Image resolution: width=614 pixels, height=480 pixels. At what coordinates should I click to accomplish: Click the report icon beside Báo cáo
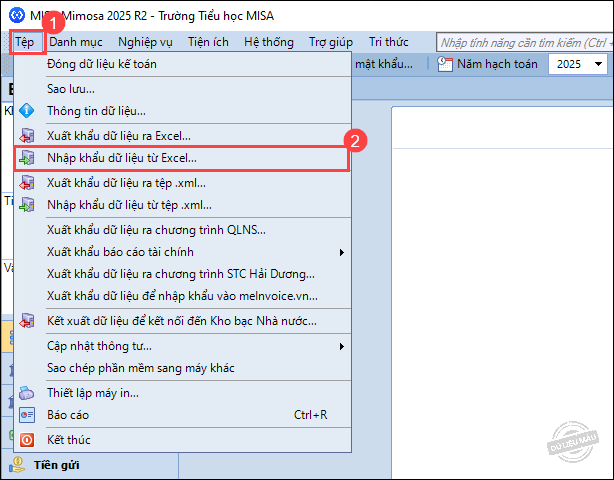pyautogui.click(x=27, y=415)
